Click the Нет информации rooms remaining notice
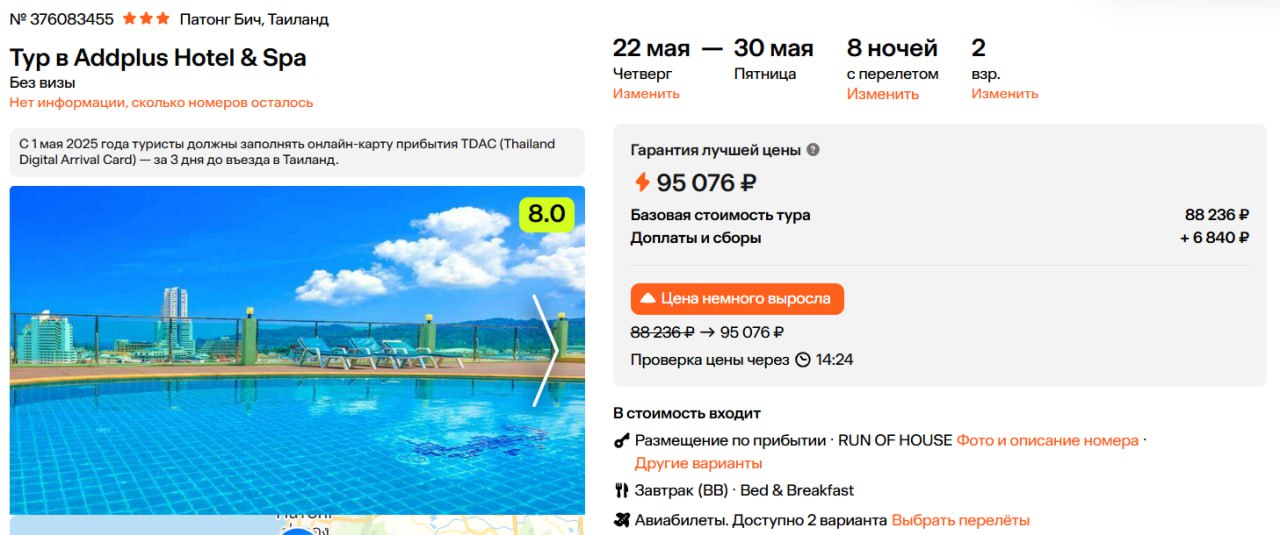This screenshot has width=1280, height=535. pyautogui.click(x=161, y=102)
